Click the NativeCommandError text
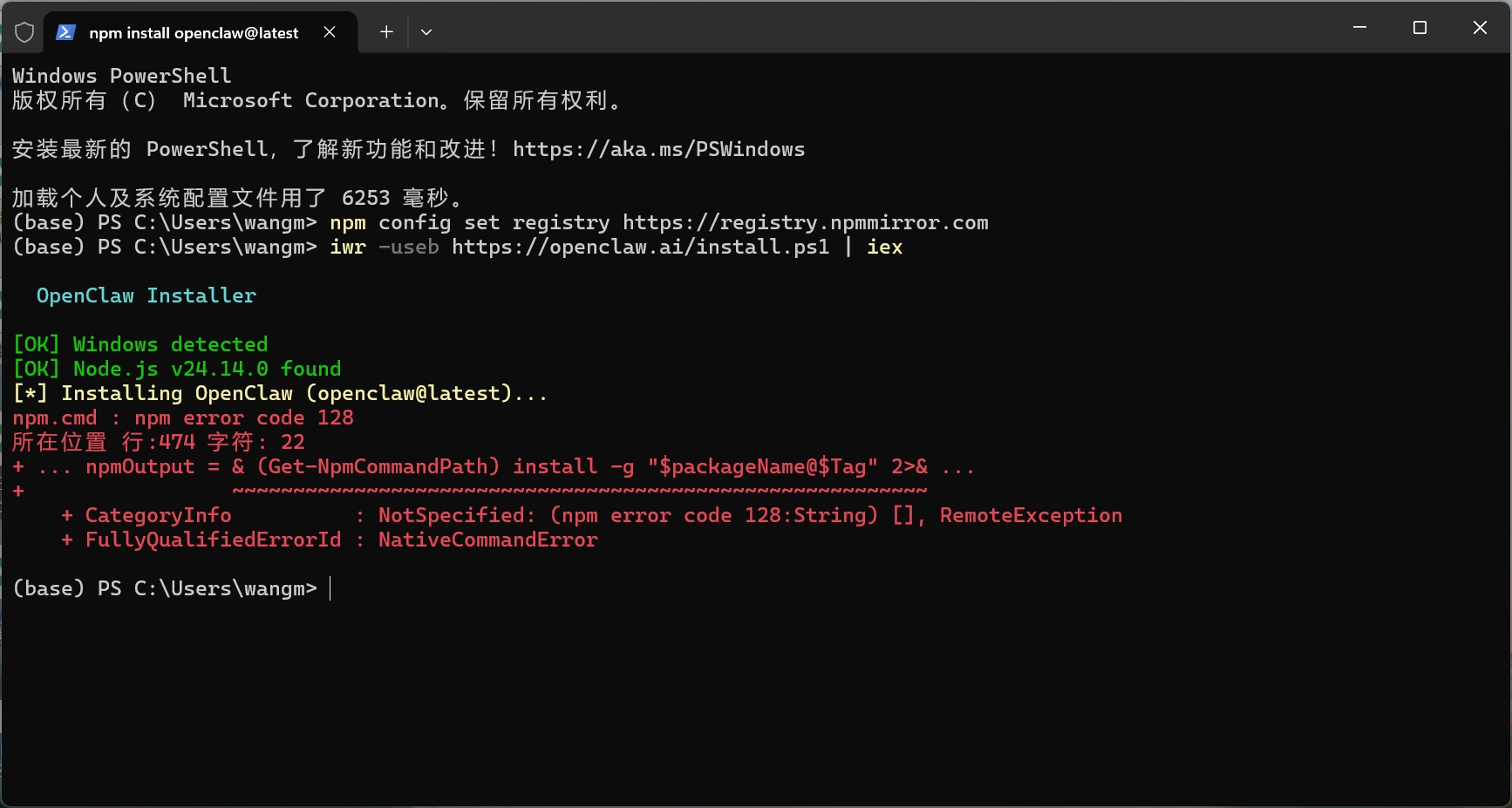1512x808 pixels. pyautogui.click(x=487, y=540)
